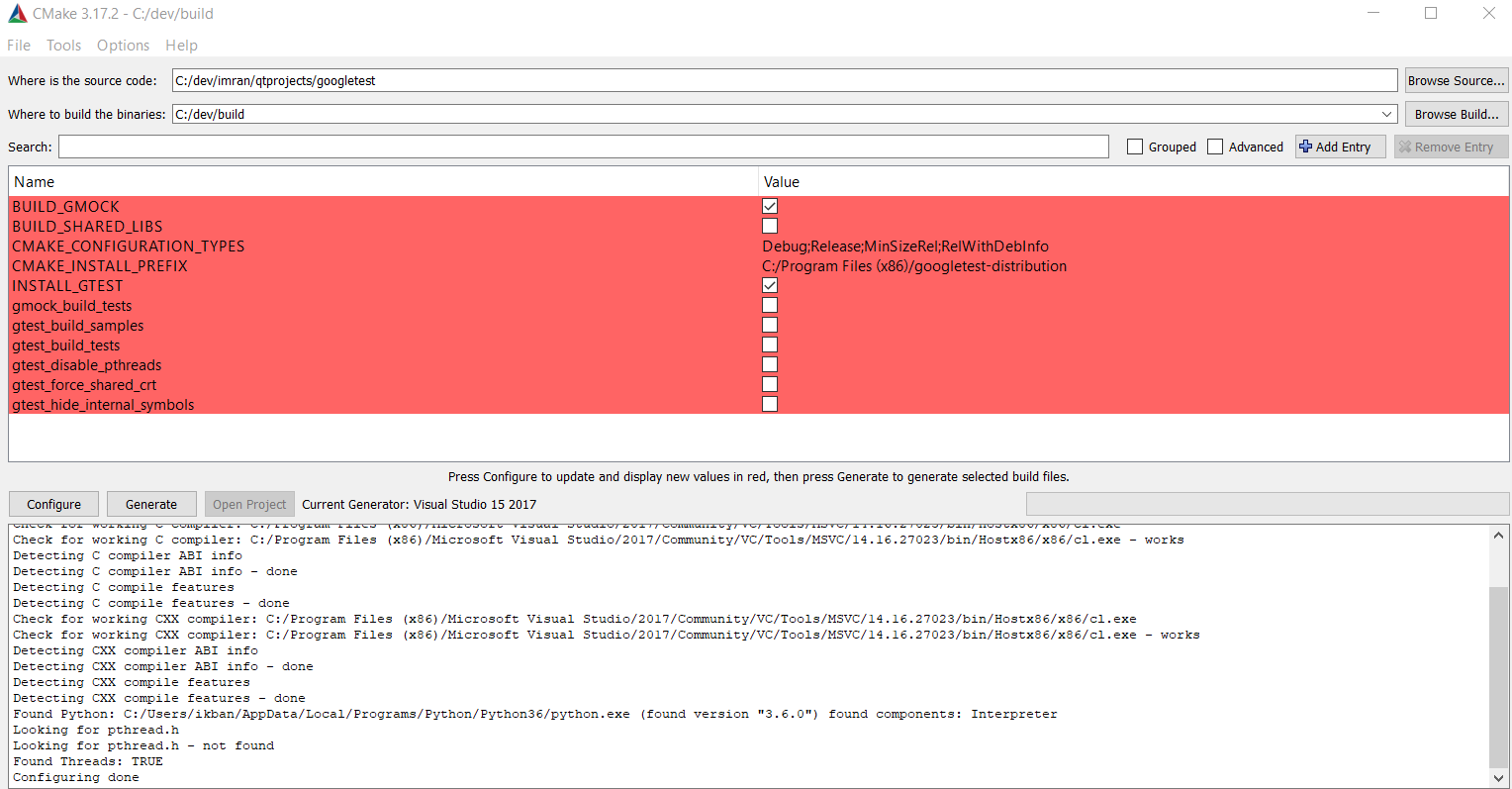
Task: Click the output log scrollbar down arrow
Action: click(1499, 778)
